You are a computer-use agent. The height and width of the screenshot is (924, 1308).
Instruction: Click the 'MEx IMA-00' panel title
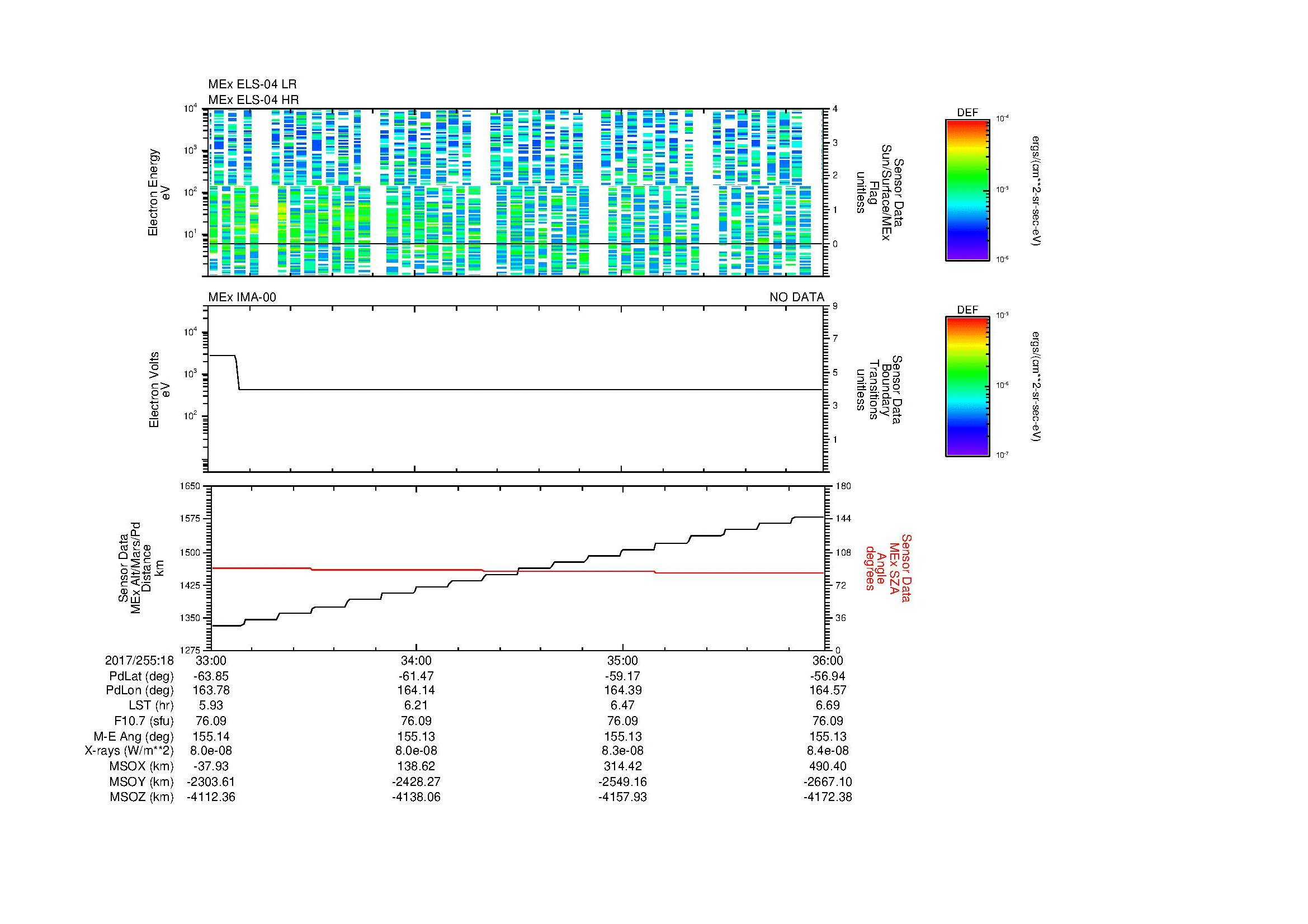[x=242, y=297]
